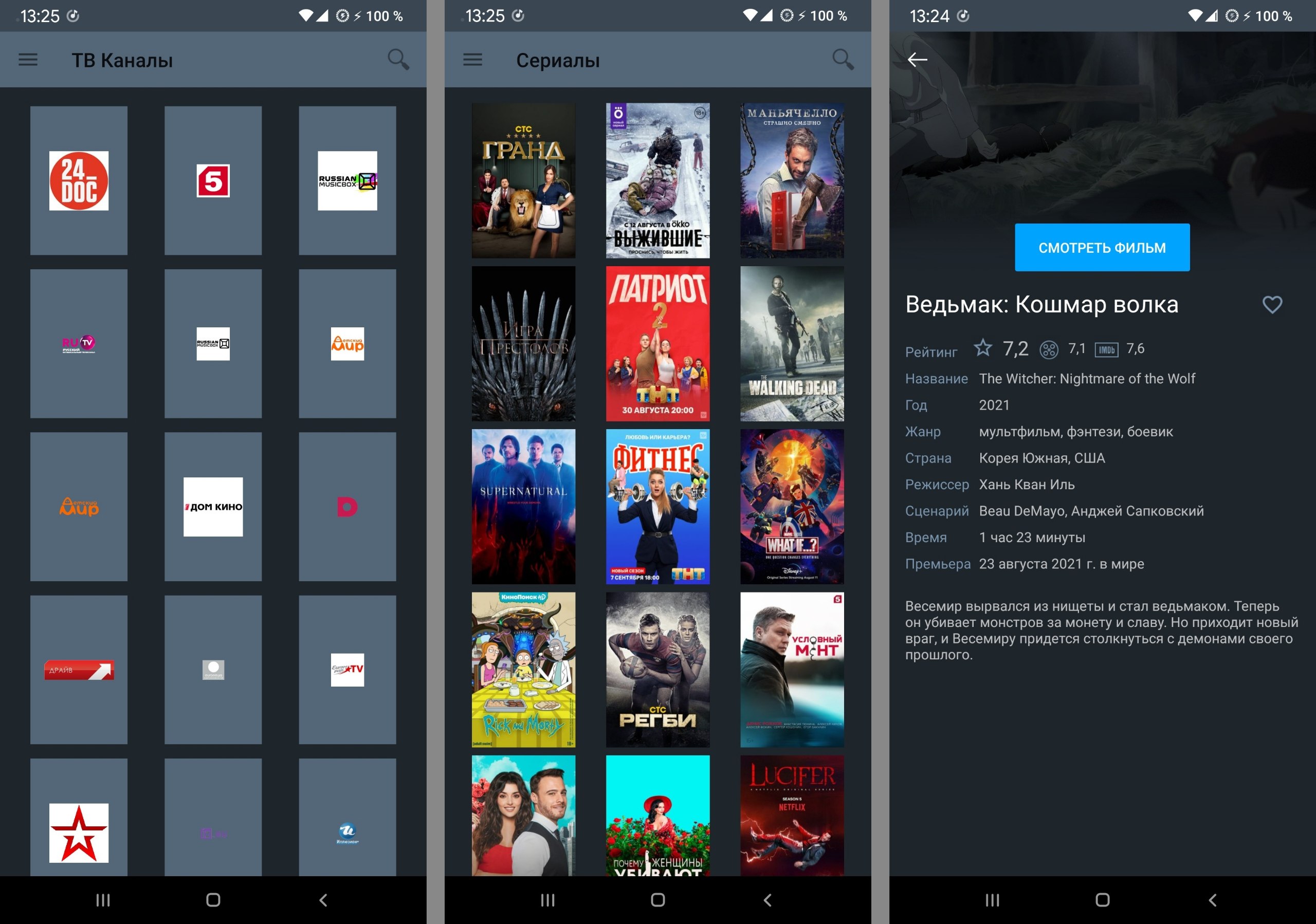Open hamburger menu in Сериалы screen
The width and height of the screenshot is (1316, 924).
tap(472, 60)
